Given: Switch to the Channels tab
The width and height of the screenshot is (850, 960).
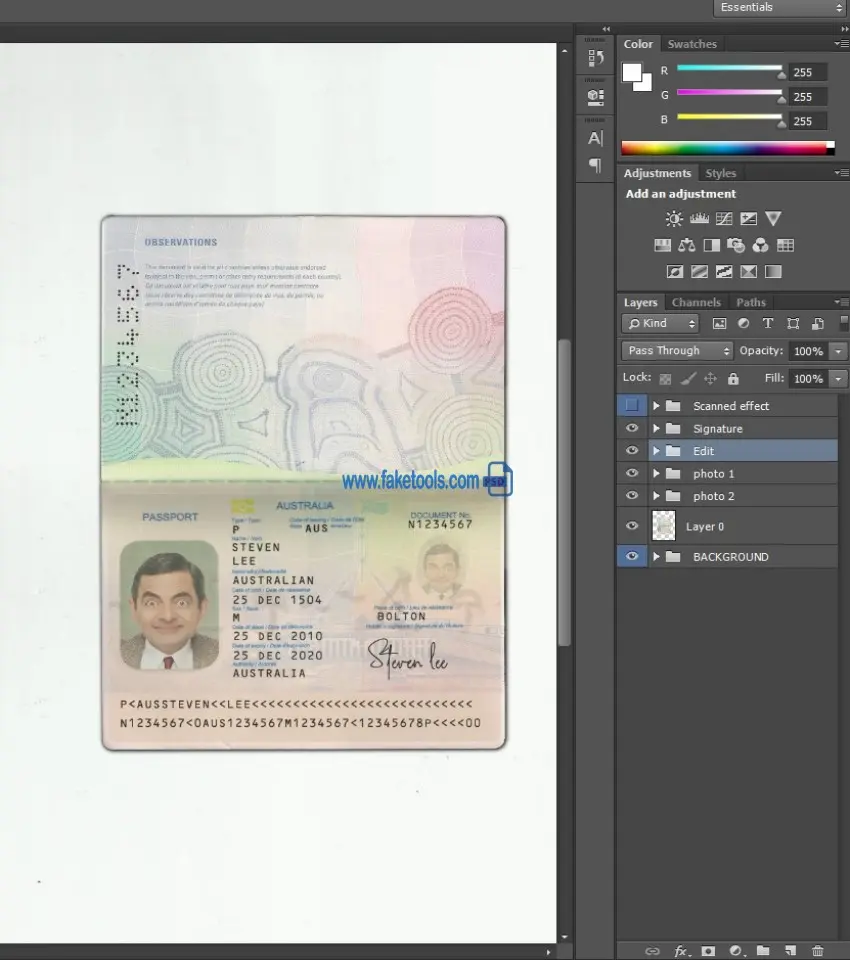Looking at the screenshot, I should [696, 302].
